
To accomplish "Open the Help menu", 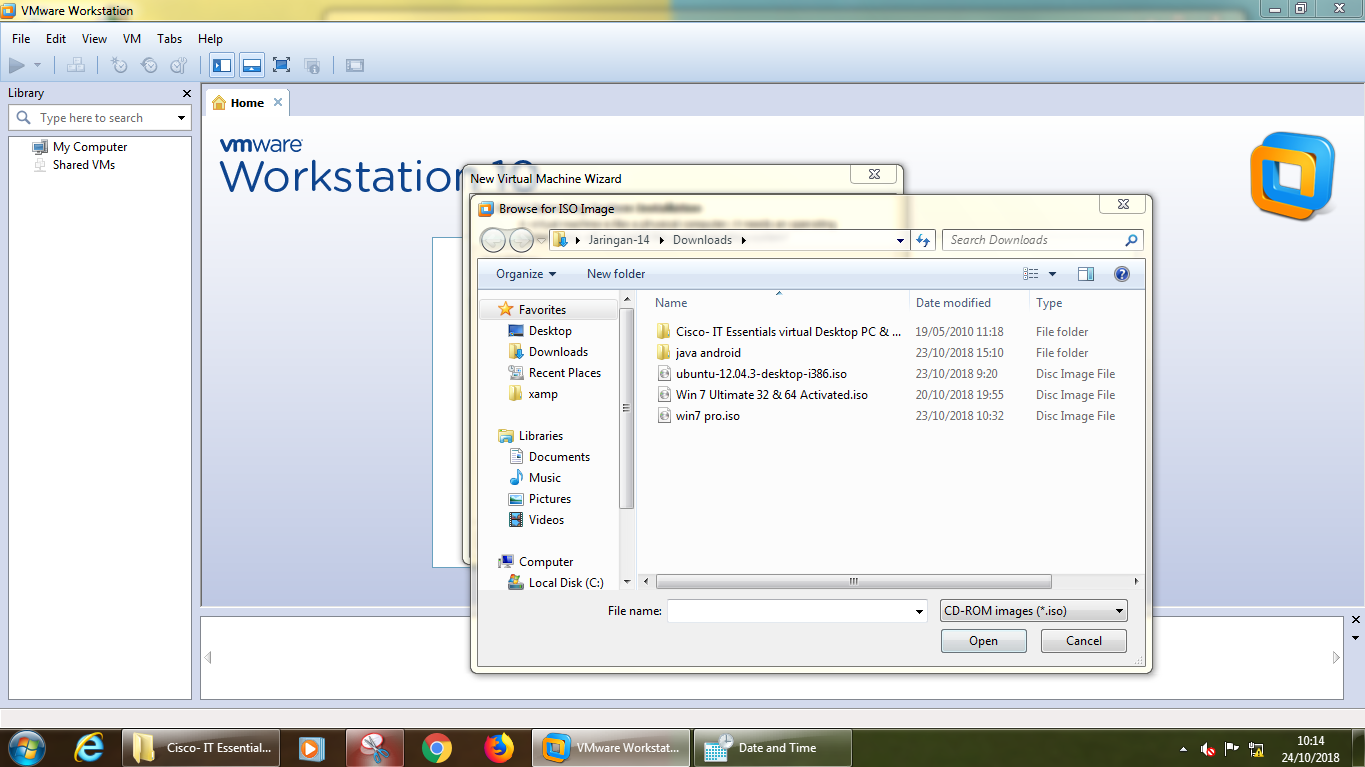I will point(210,39).
